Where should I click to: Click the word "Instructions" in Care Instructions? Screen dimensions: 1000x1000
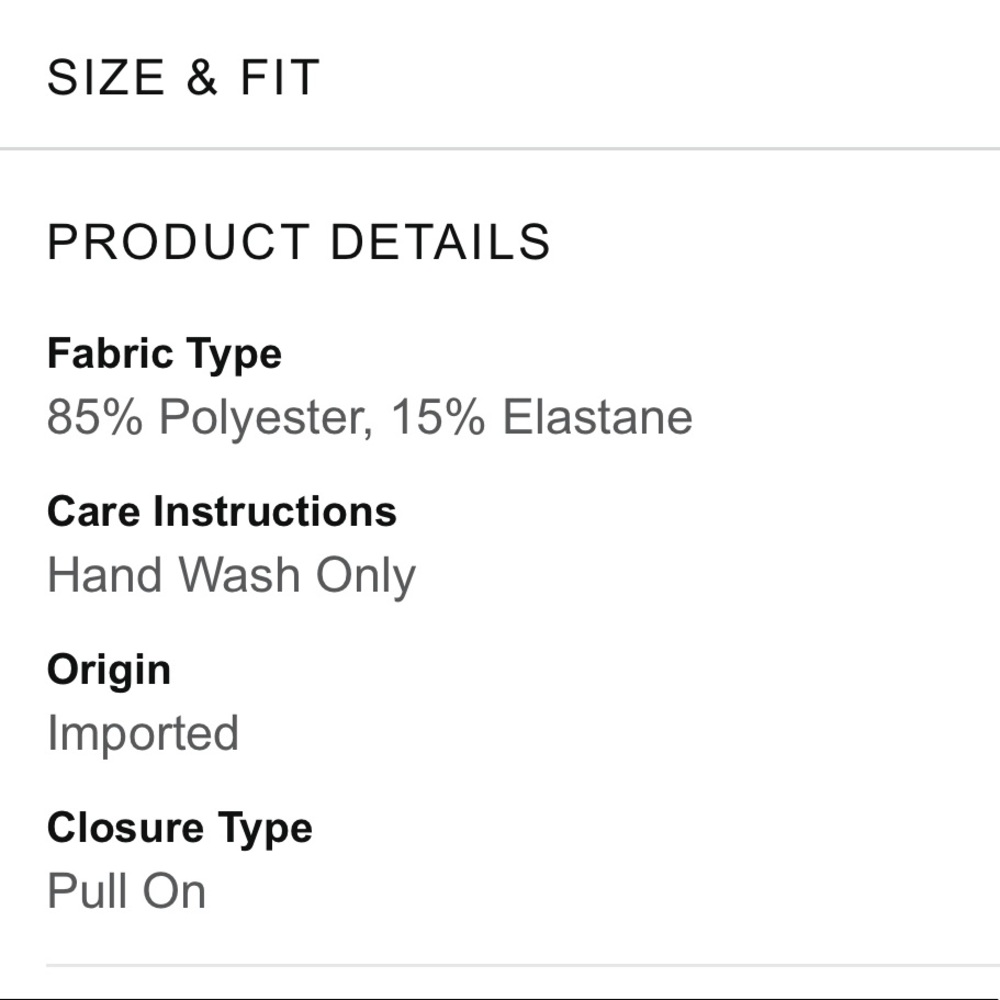[275, 512]
